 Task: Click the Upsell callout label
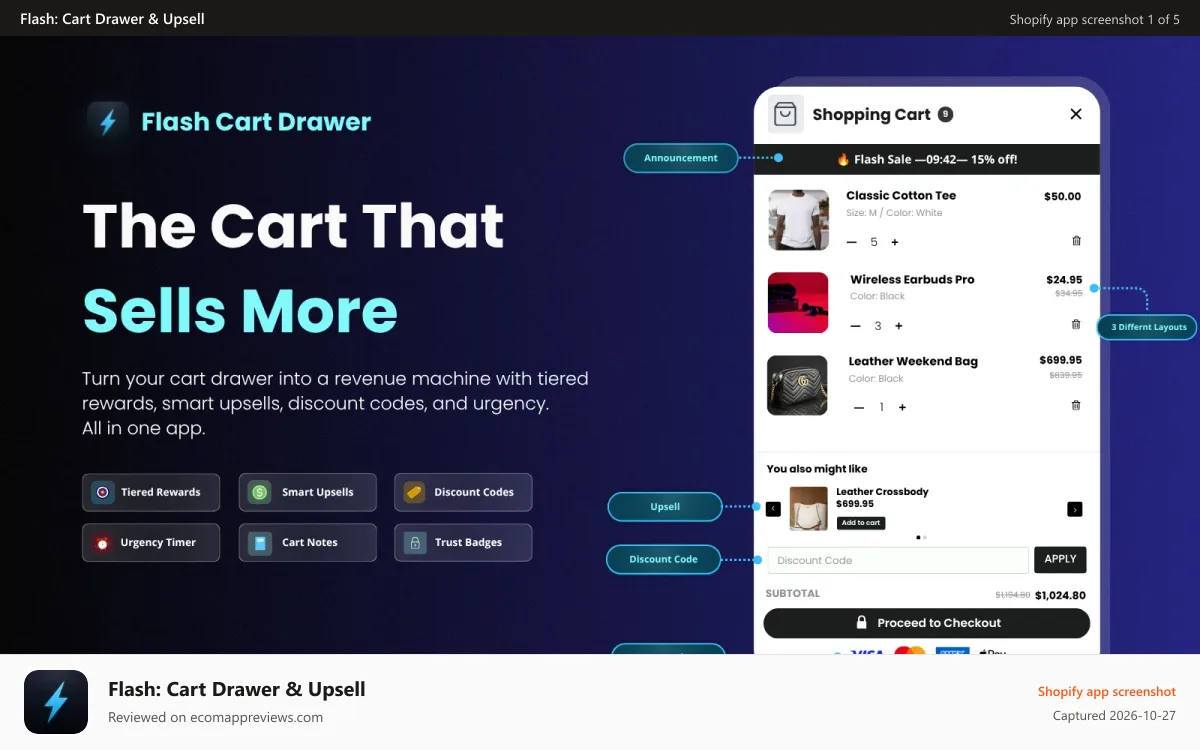pos(665,507)
